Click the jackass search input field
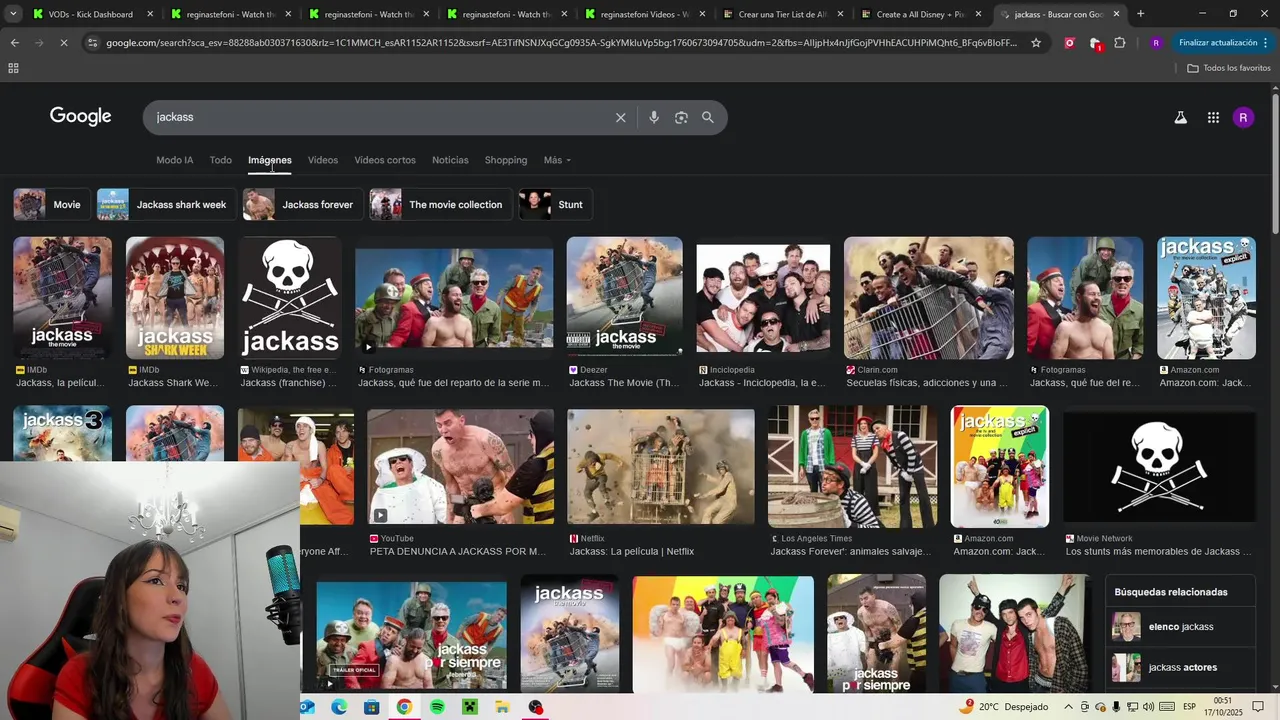This screenshot has height=720, width=1280. [x=380, y=117]
